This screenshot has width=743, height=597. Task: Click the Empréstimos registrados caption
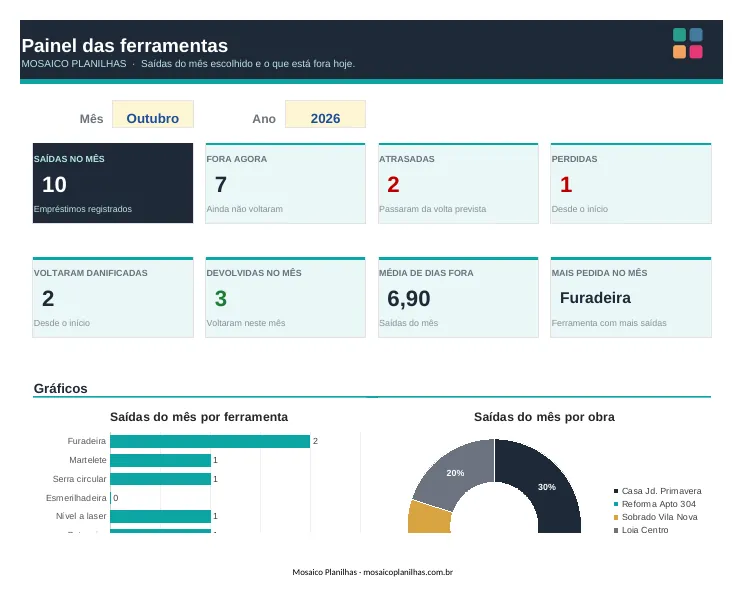pyautogui.click(x=83, y=209)
